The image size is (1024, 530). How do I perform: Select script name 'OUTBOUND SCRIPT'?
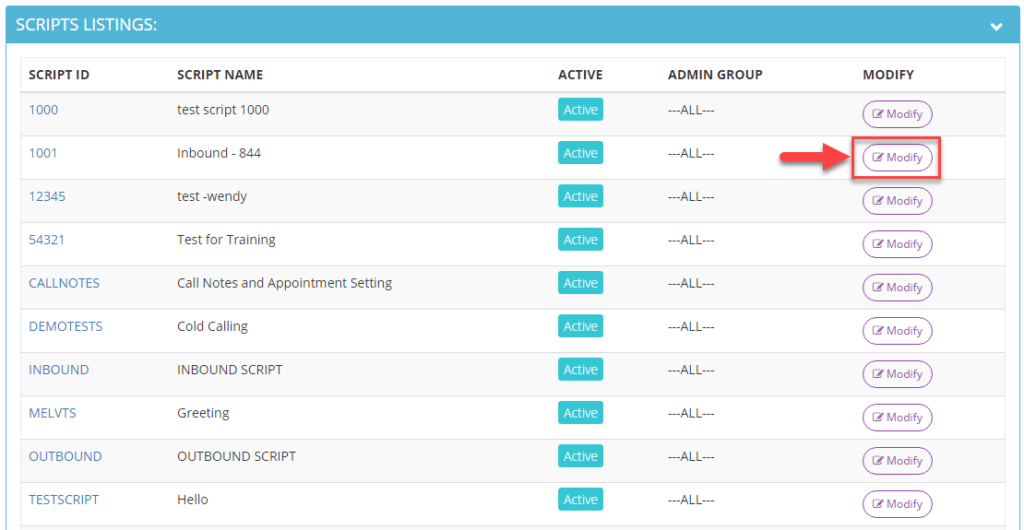click(x=236, y=456)
